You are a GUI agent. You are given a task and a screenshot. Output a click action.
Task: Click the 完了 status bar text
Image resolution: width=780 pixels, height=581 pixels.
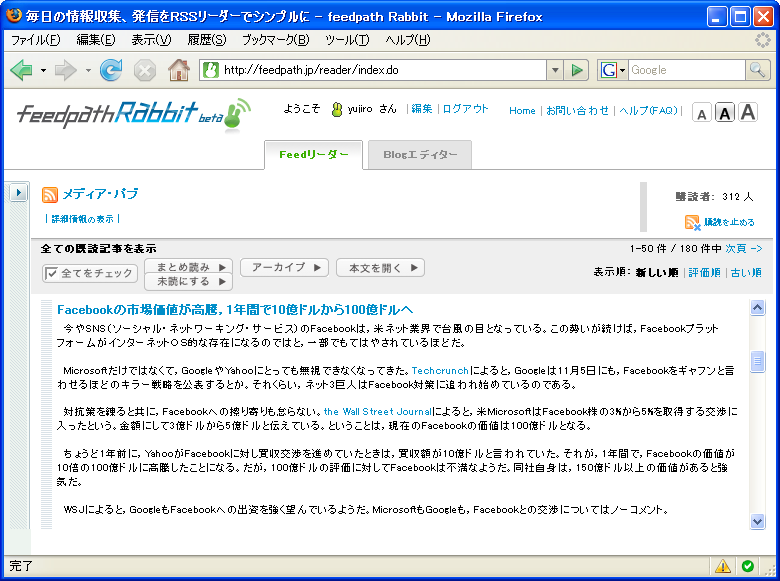coord(20,566)
